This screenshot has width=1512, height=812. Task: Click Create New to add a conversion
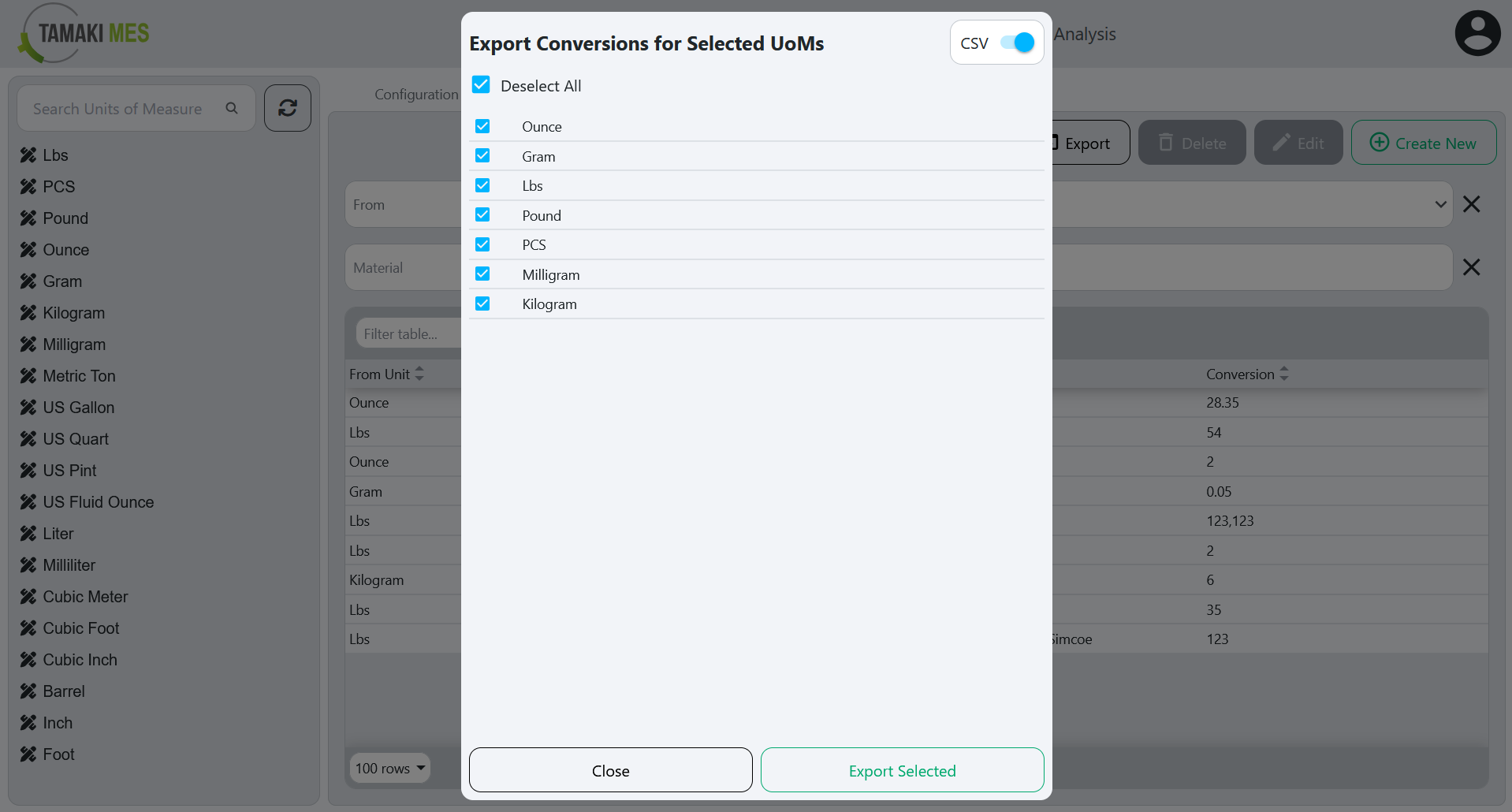(1422, 143)
